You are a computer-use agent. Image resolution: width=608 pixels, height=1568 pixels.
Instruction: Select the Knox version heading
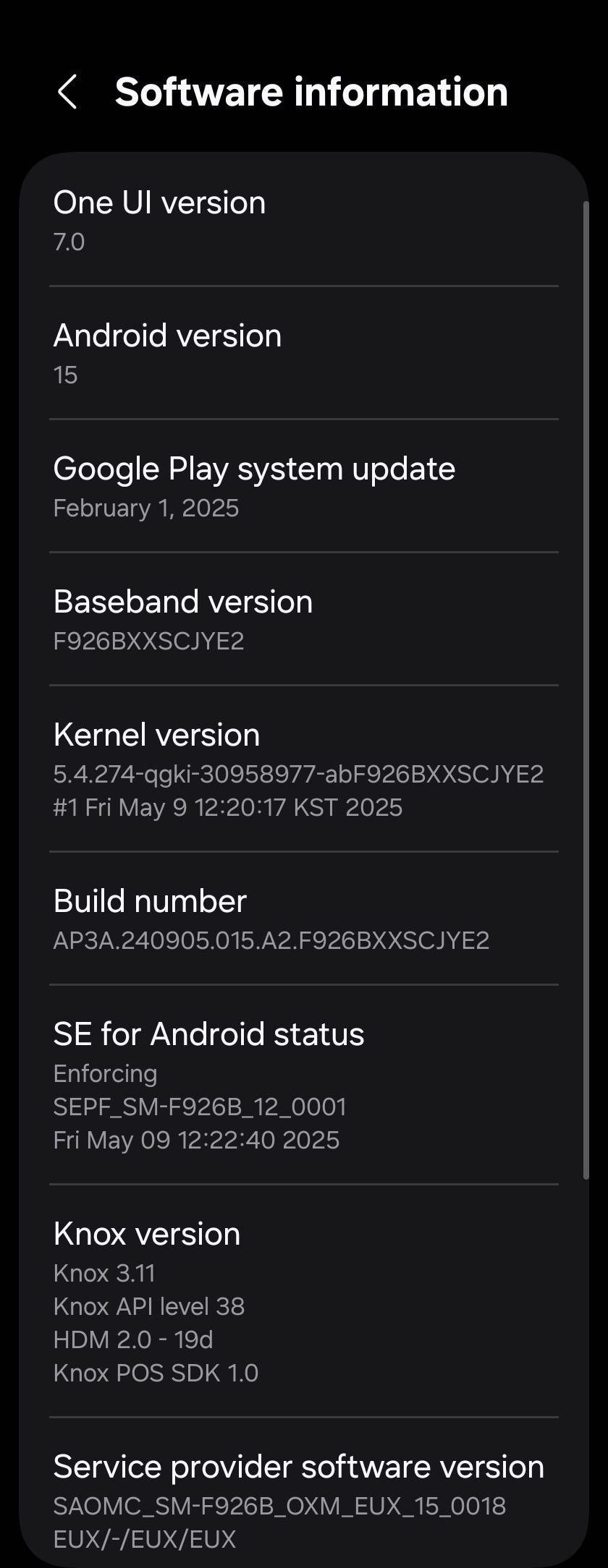[147, 1235]
